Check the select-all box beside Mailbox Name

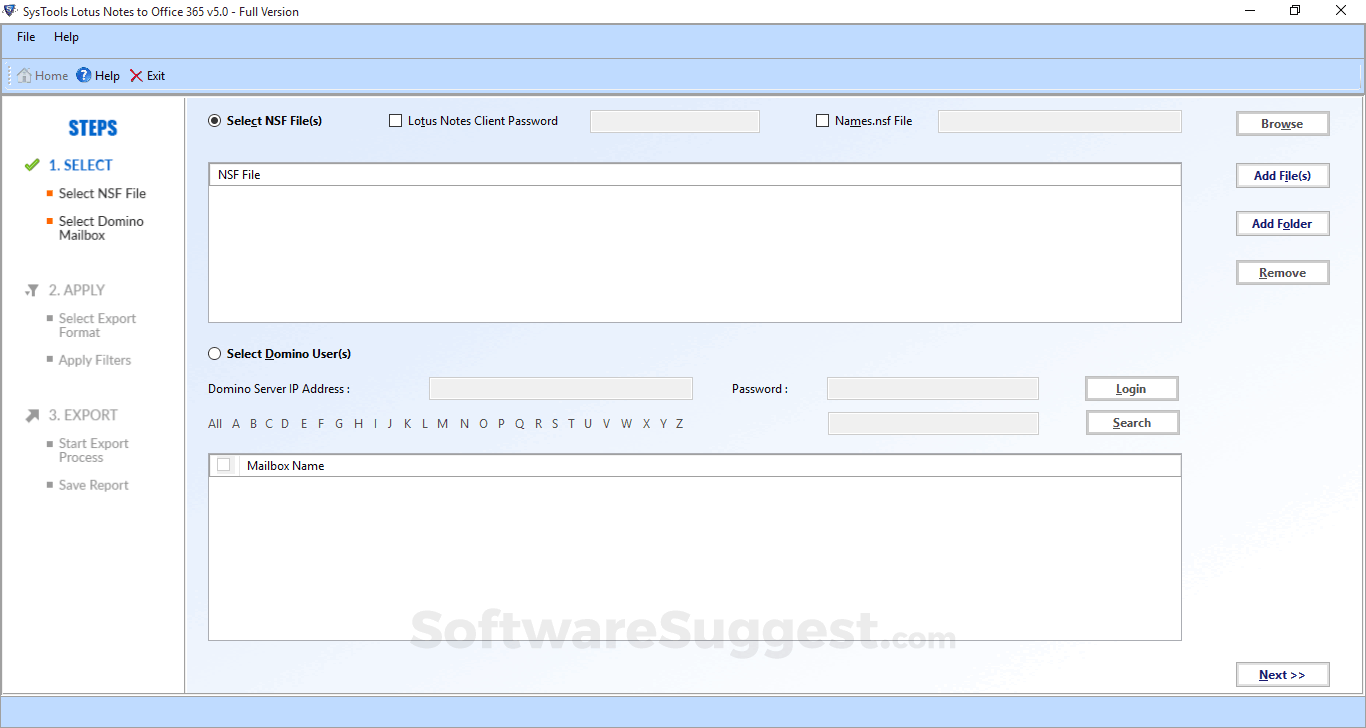tap(223, 465)
